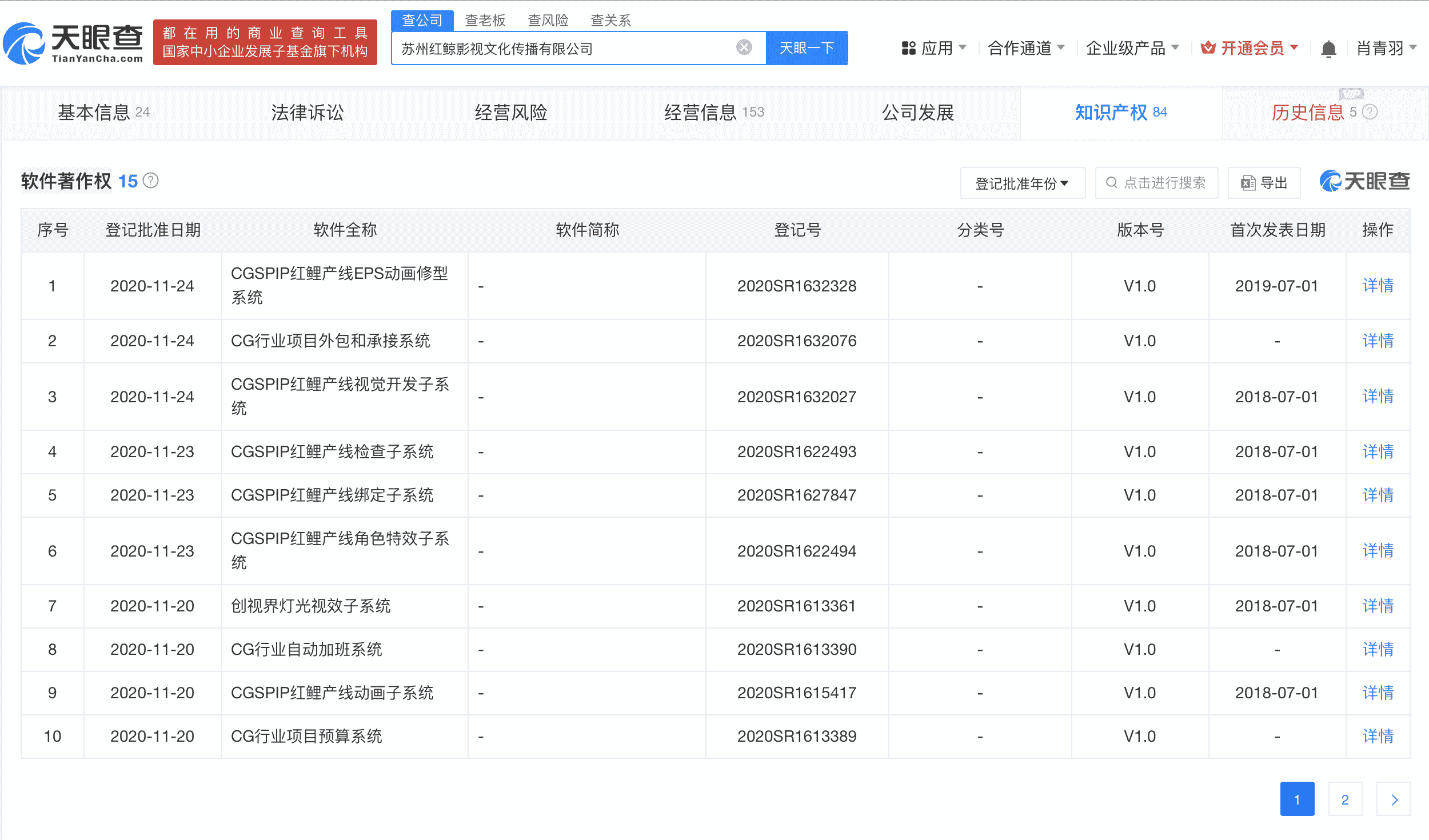
Task: Click the apps grid icon next to 应用
Action: [x=908, y=48]
